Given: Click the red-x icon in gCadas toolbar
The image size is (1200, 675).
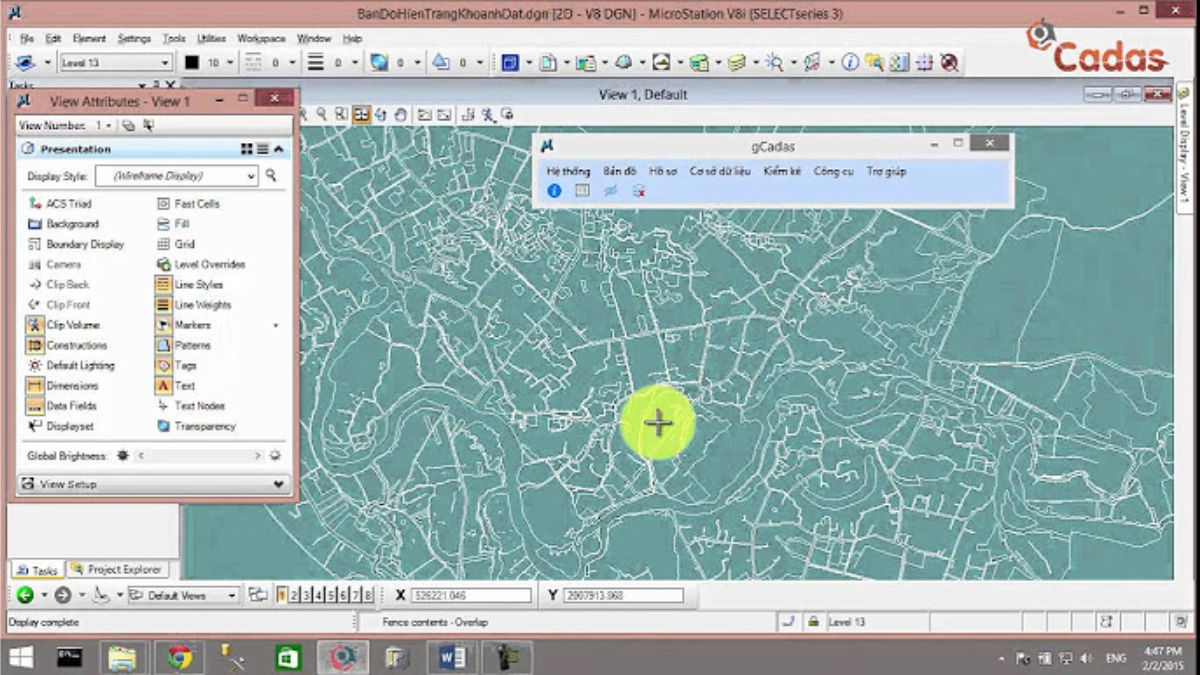Looking at the screenshot, I should pos(638,191).
